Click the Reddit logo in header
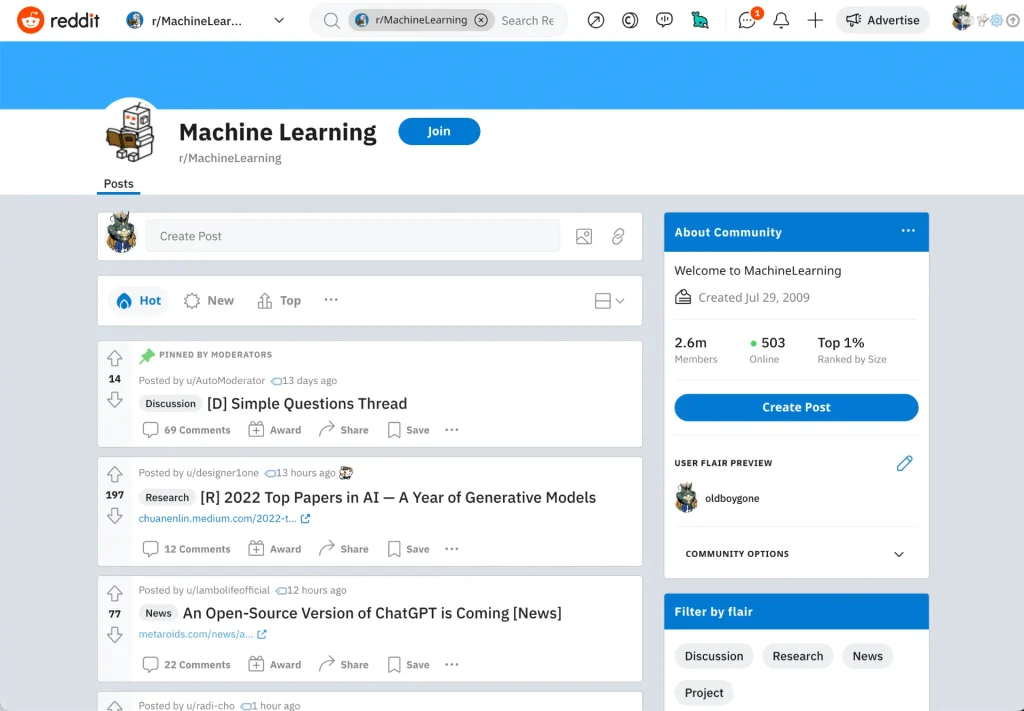Image resolution: width=1024 pixels, height=711 pixels. 58,20
